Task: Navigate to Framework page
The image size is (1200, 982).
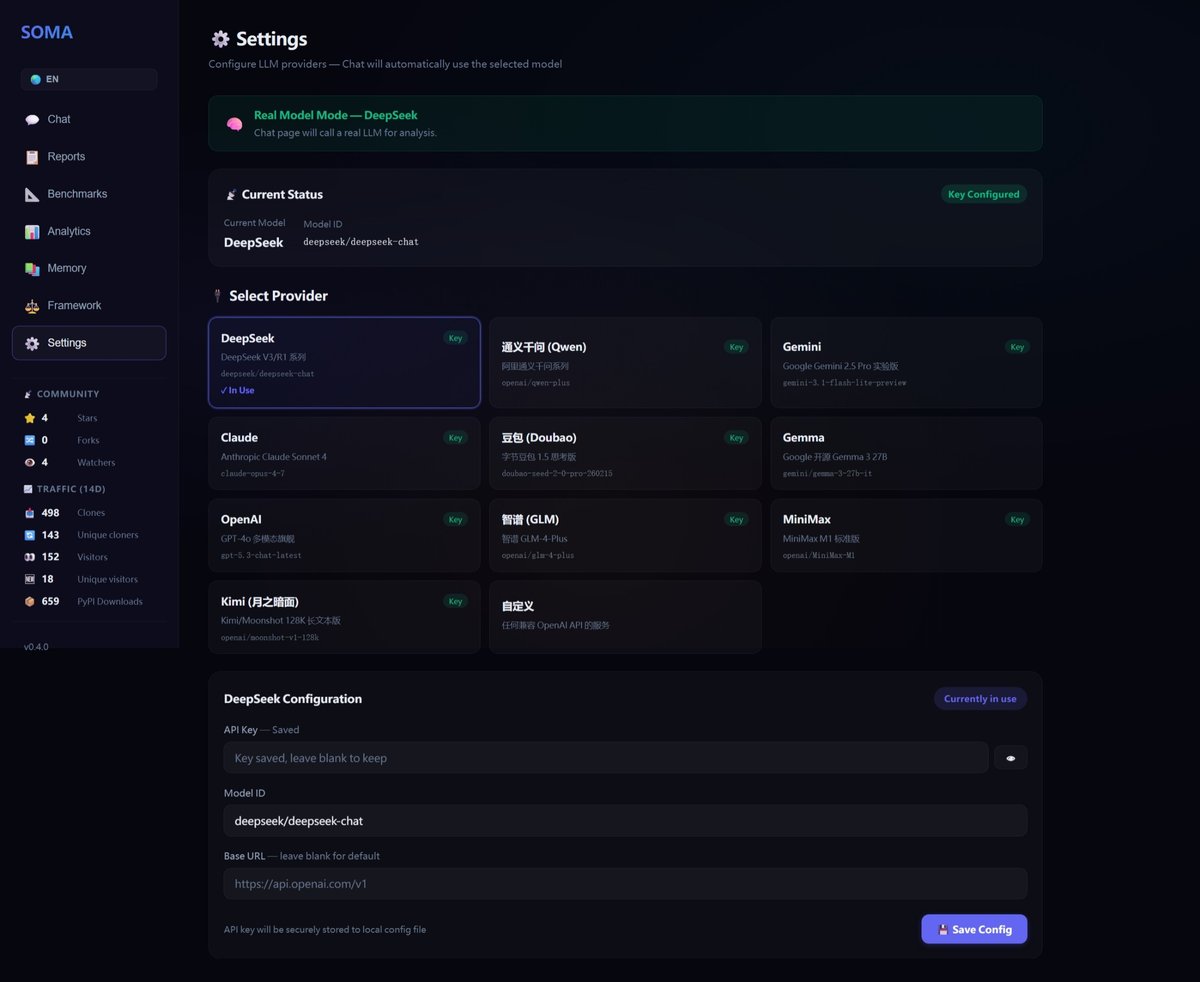Action: pyautogui.click(x=89, y=306)
